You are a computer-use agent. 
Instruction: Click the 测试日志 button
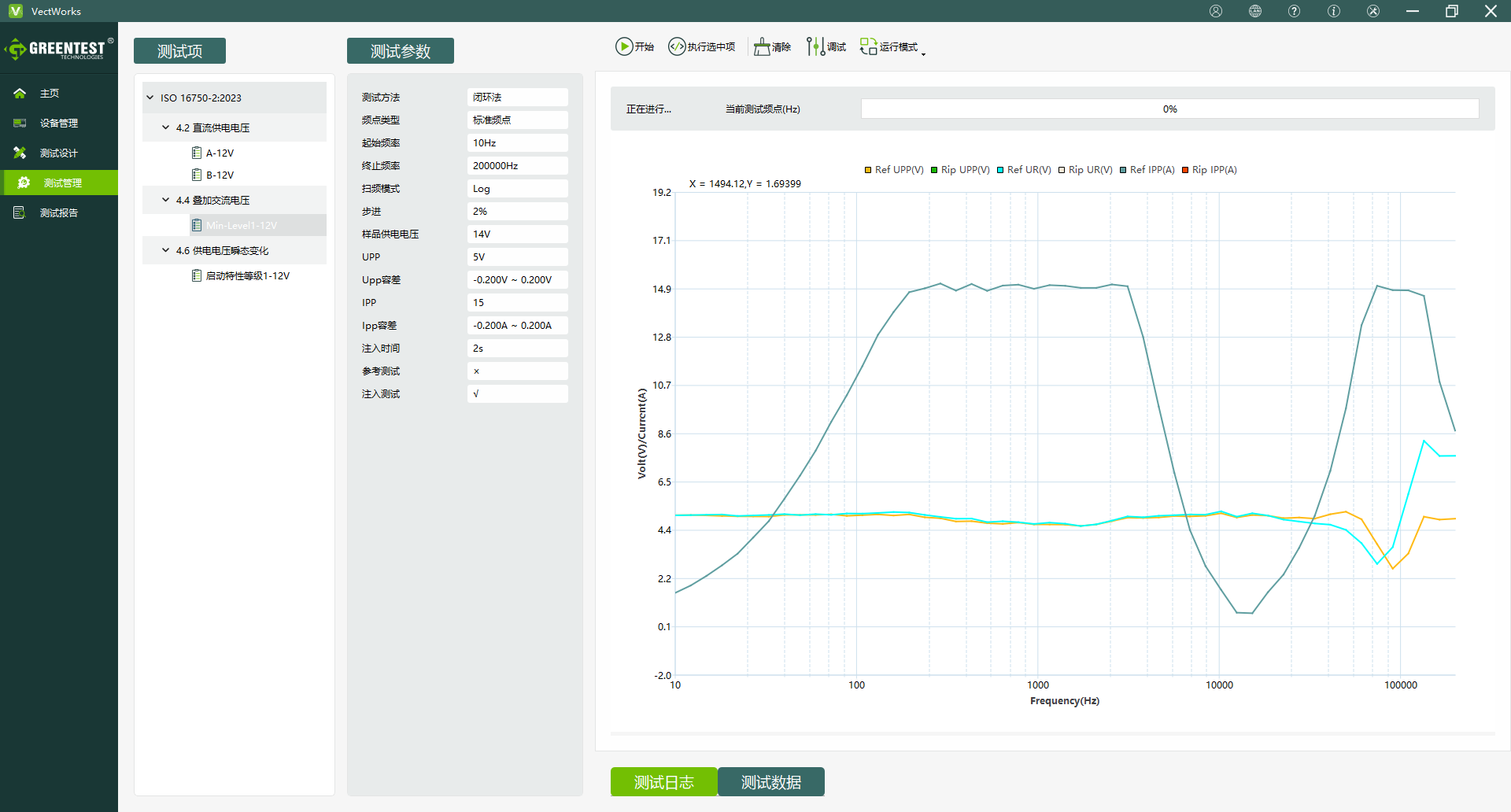pos(663,782)
